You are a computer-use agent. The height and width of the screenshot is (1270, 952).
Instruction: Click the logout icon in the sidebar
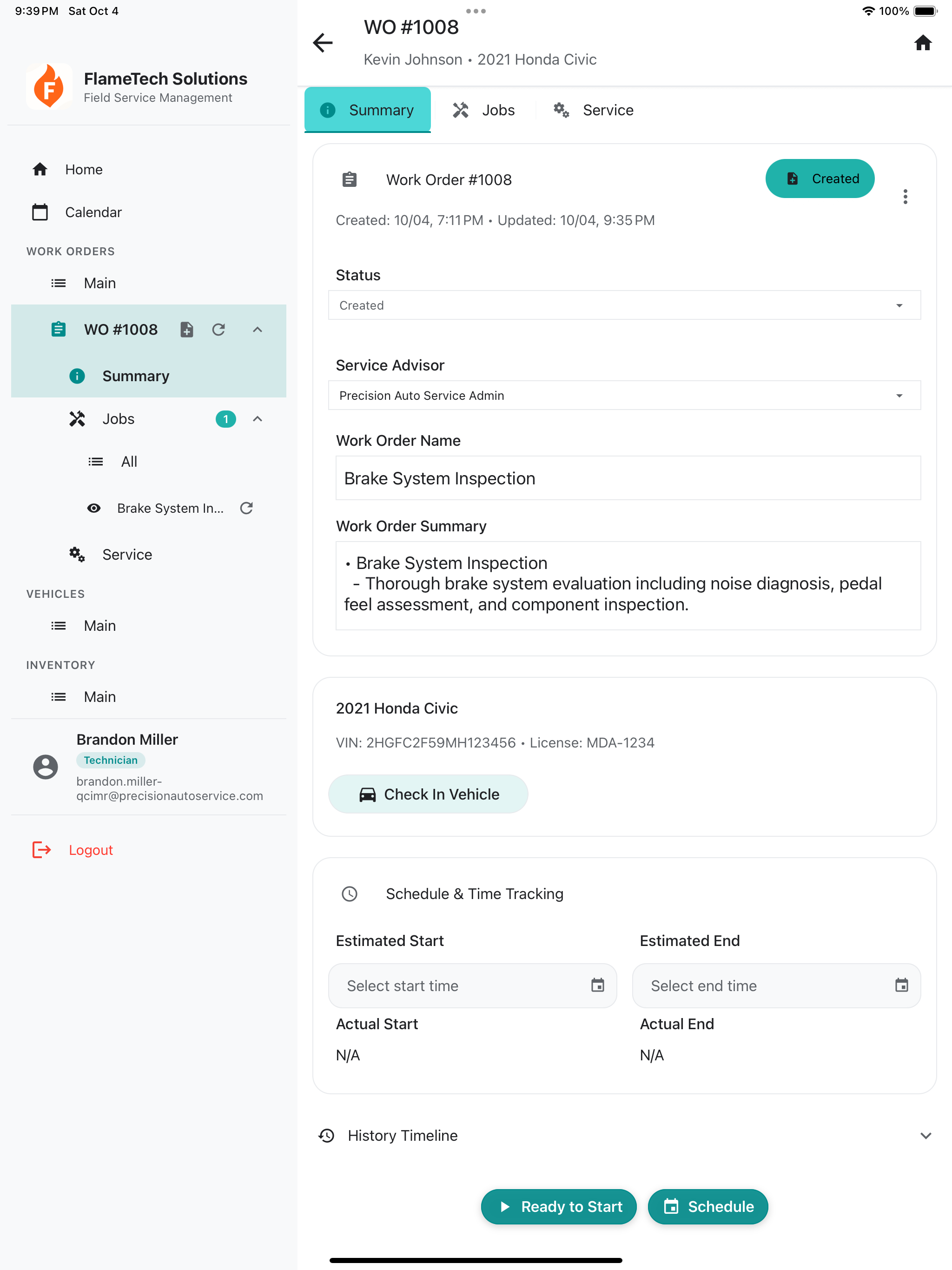pyautogui.click(x=40, y=850)
